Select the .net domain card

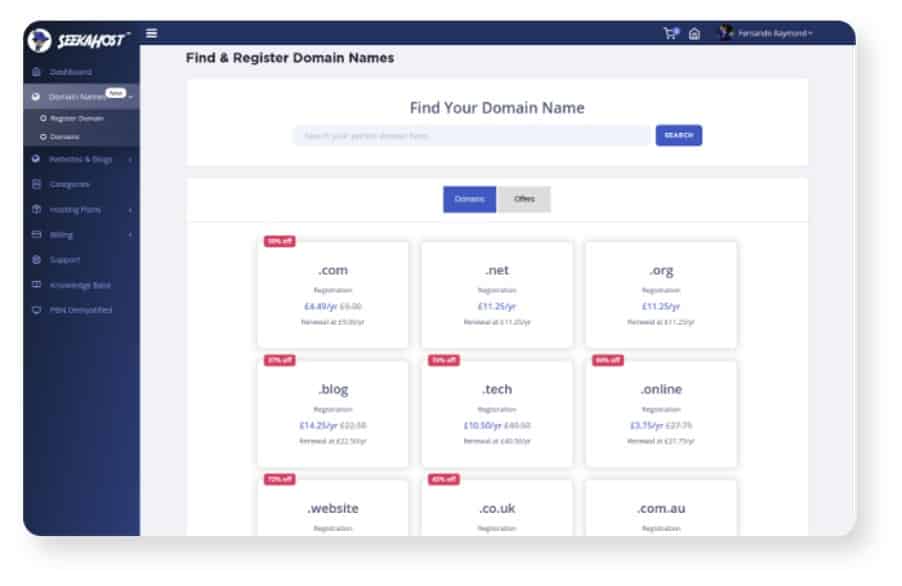point(497,294)
